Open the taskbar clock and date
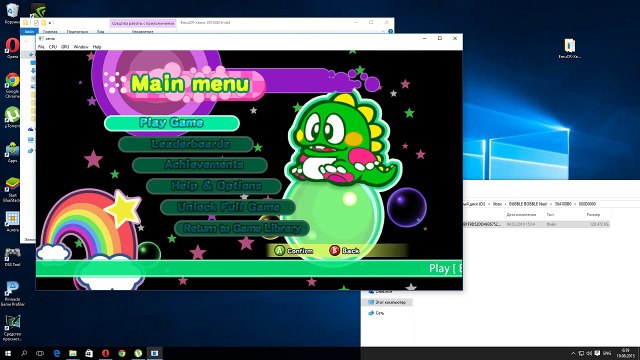Viewport: 640px width, 360px height. coord(625,353)
